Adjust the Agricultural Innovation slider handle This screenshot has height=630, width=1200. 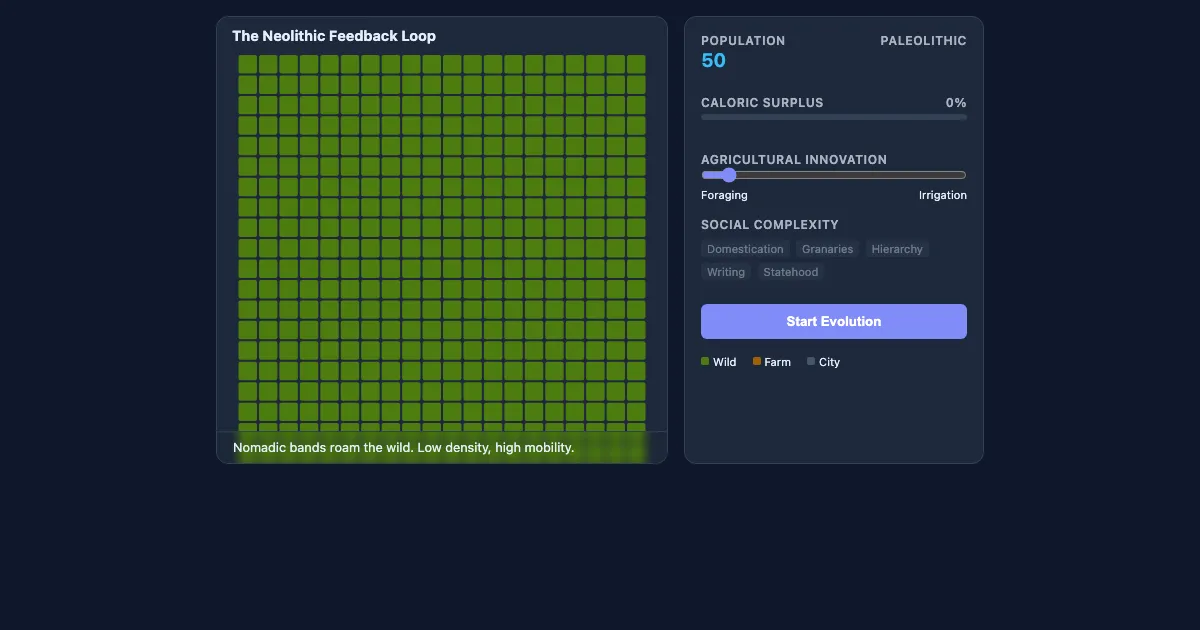(728, 175)
